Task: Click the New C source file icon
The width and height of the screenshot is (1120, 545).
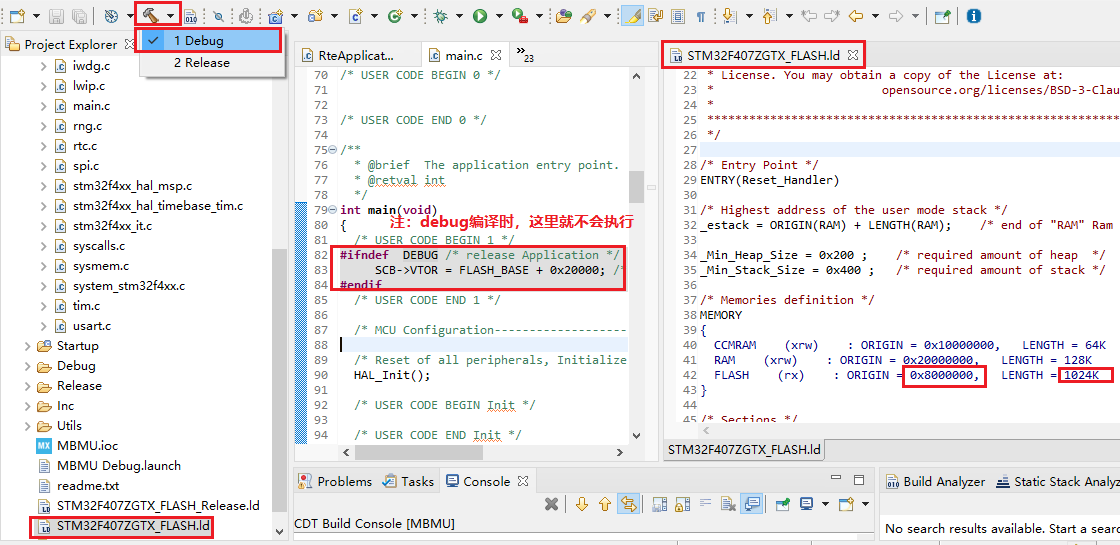Action: tap(355, 16)
